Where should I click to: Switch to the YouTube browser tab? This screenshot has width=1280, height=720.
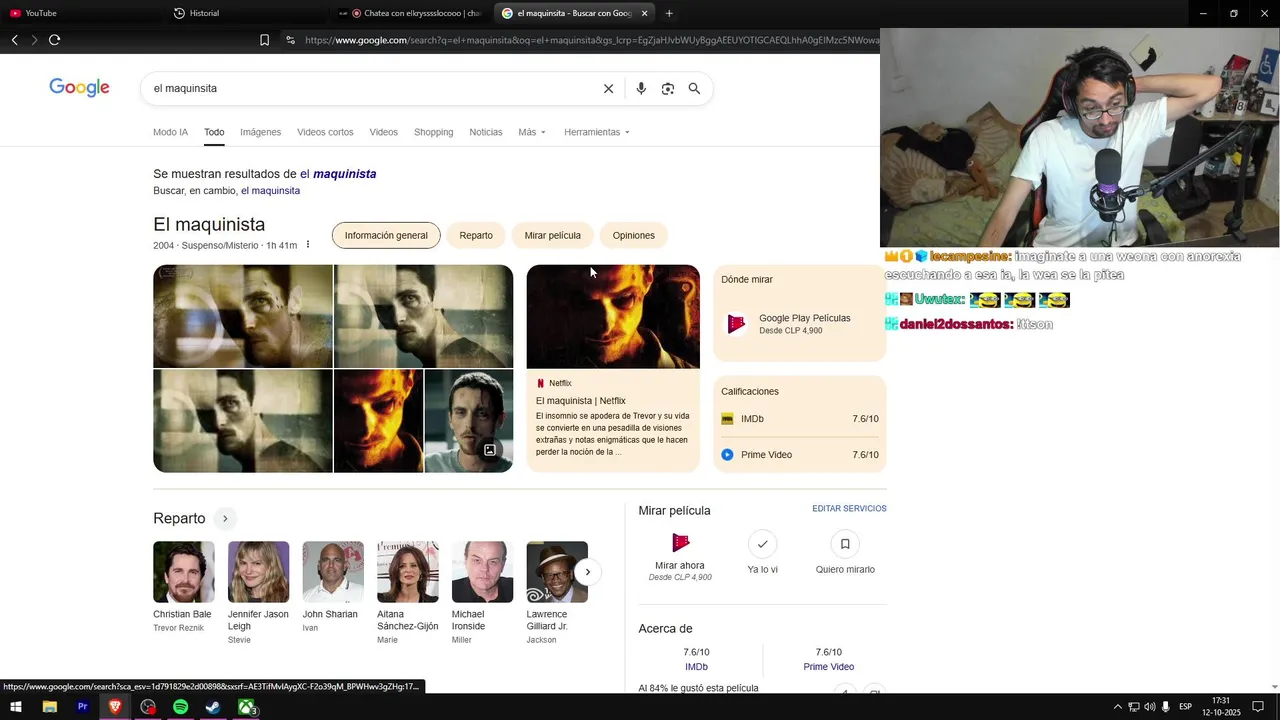click(x=80, y=13)
